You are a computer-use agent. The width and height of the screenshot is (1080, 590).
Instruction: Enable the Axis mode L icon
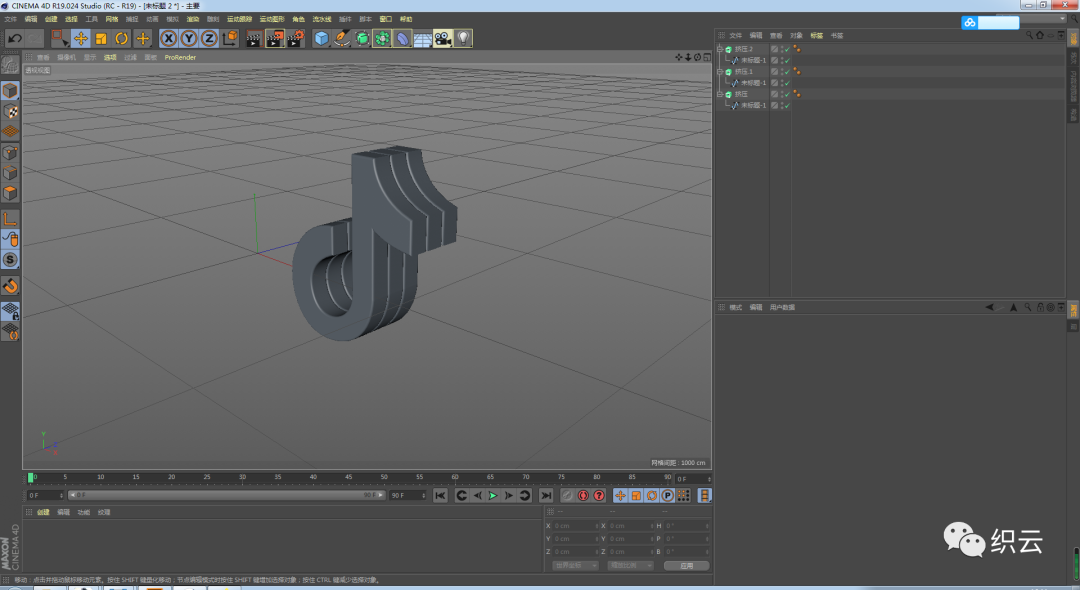[x=10, y=219]
